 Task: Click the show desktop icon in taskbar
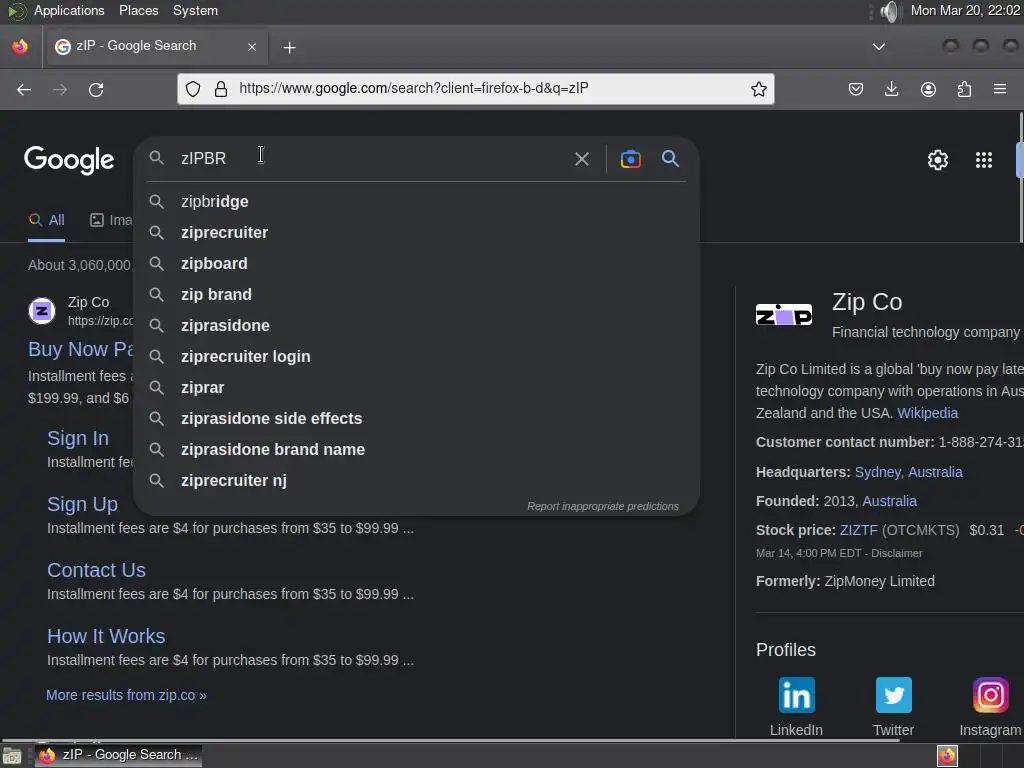click(12, 756)
